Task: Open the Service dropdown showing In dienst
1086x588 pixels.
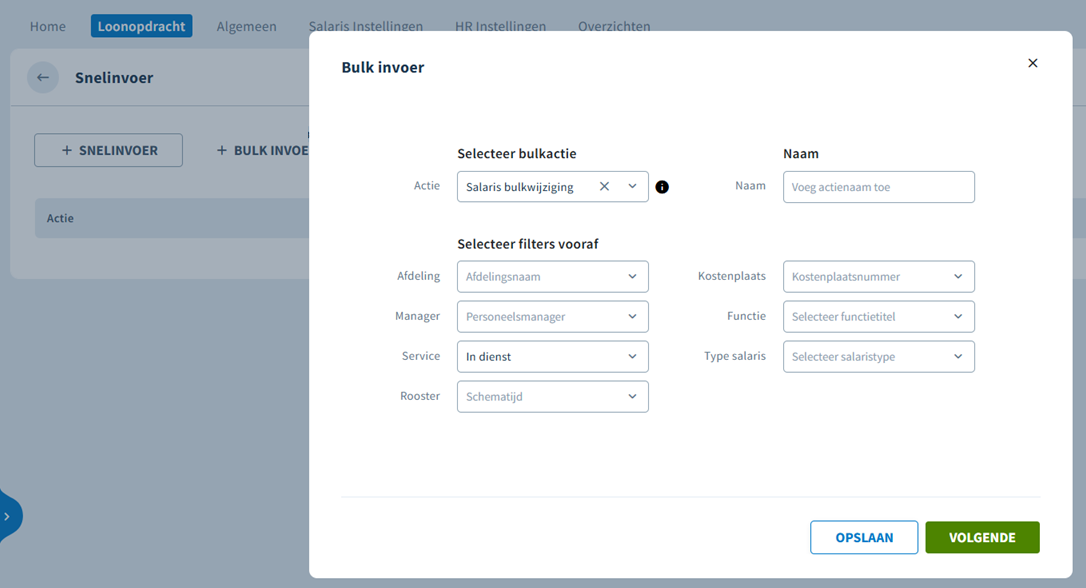Action: 553,357
